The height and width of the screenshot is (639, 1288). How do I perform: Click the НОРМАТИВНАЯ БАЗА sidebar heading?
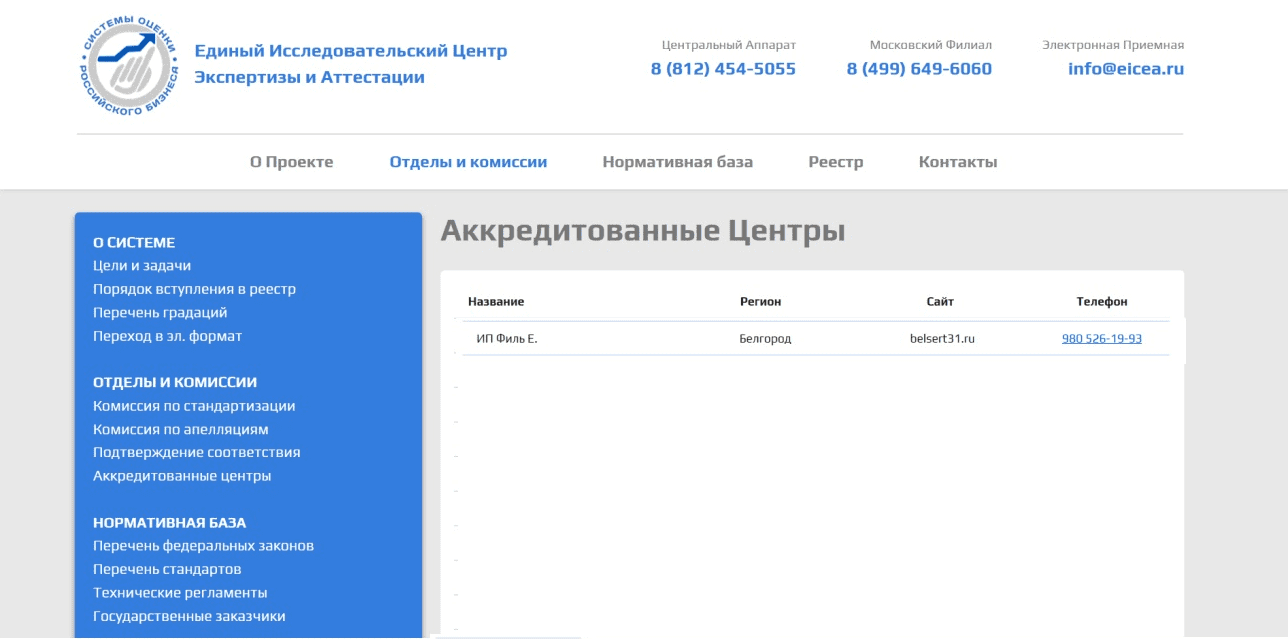click(169, 522)
